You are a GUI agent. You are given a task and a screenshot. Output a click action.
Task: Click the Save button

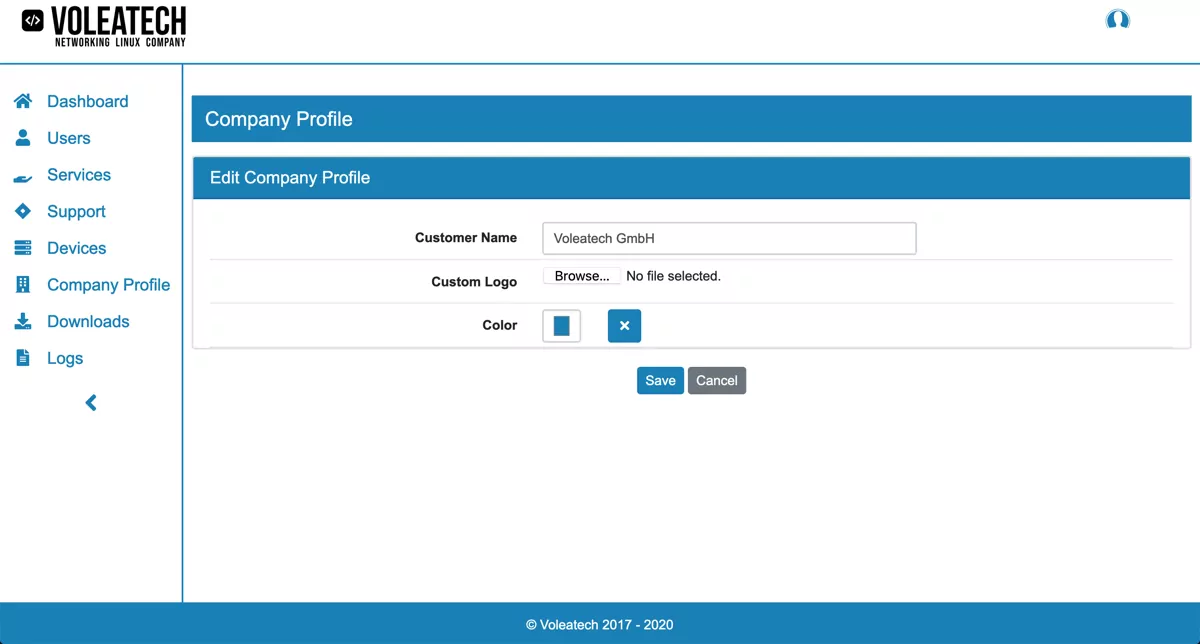click(x=660, y=380)
